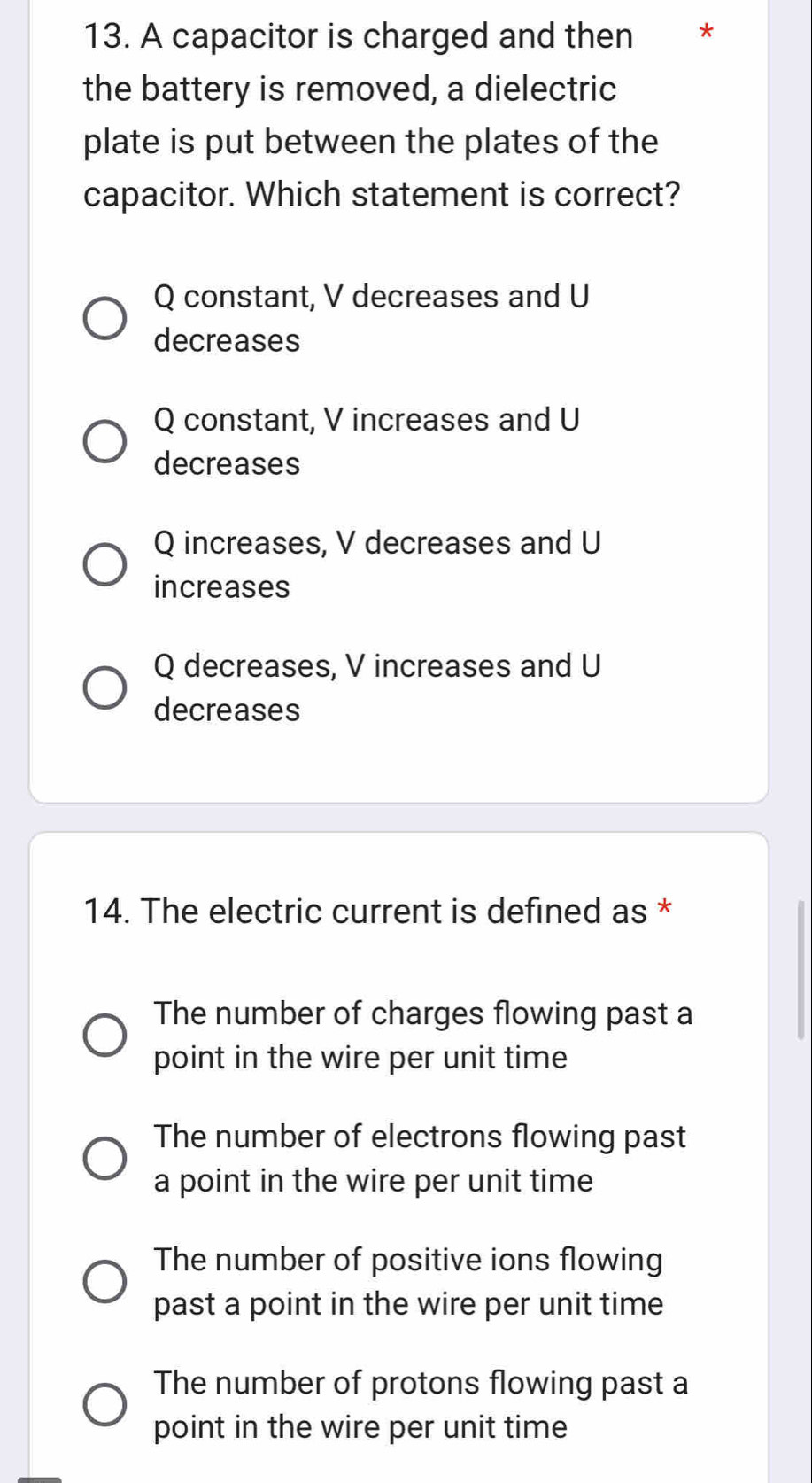
Task: Click label text 'The number of electrons flowing past'
Action: point(419,1158)
